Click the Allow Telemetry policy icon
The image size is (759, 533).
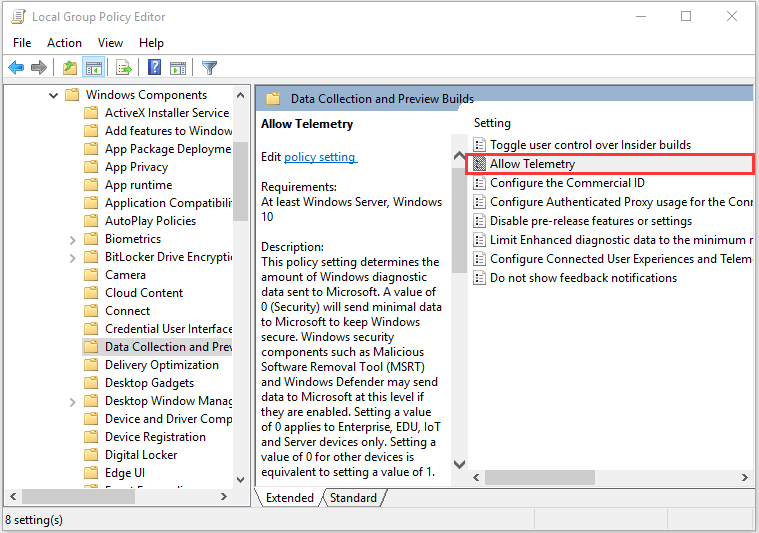point(479,164)
